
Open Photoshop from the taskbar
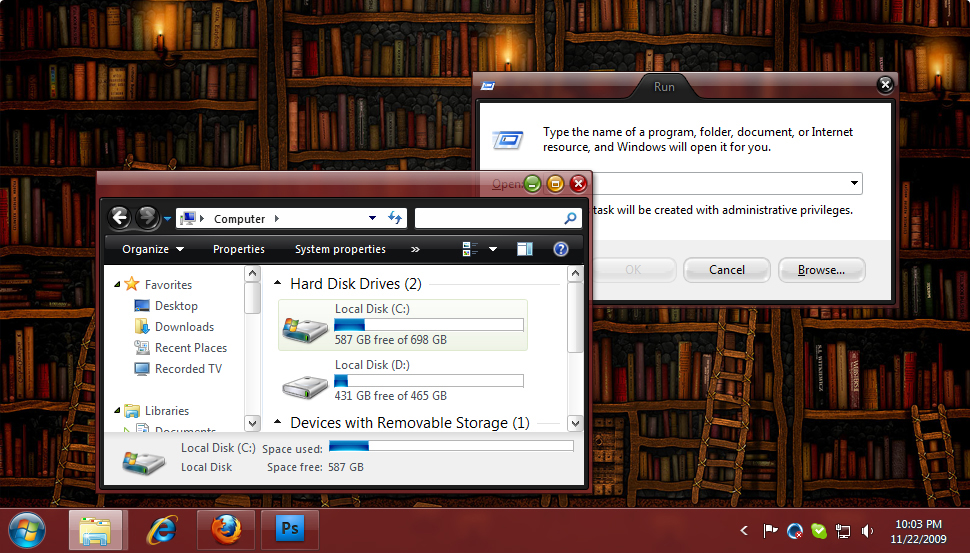(x=290, y=530)
